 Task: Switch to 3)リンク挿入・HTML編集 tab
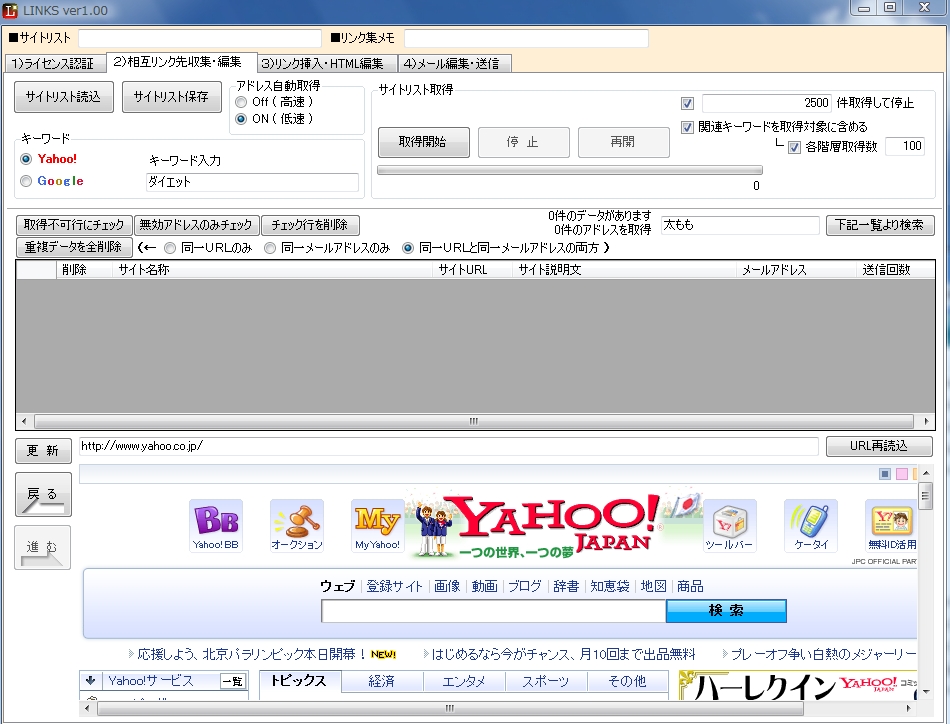click(x=327, y=64)
